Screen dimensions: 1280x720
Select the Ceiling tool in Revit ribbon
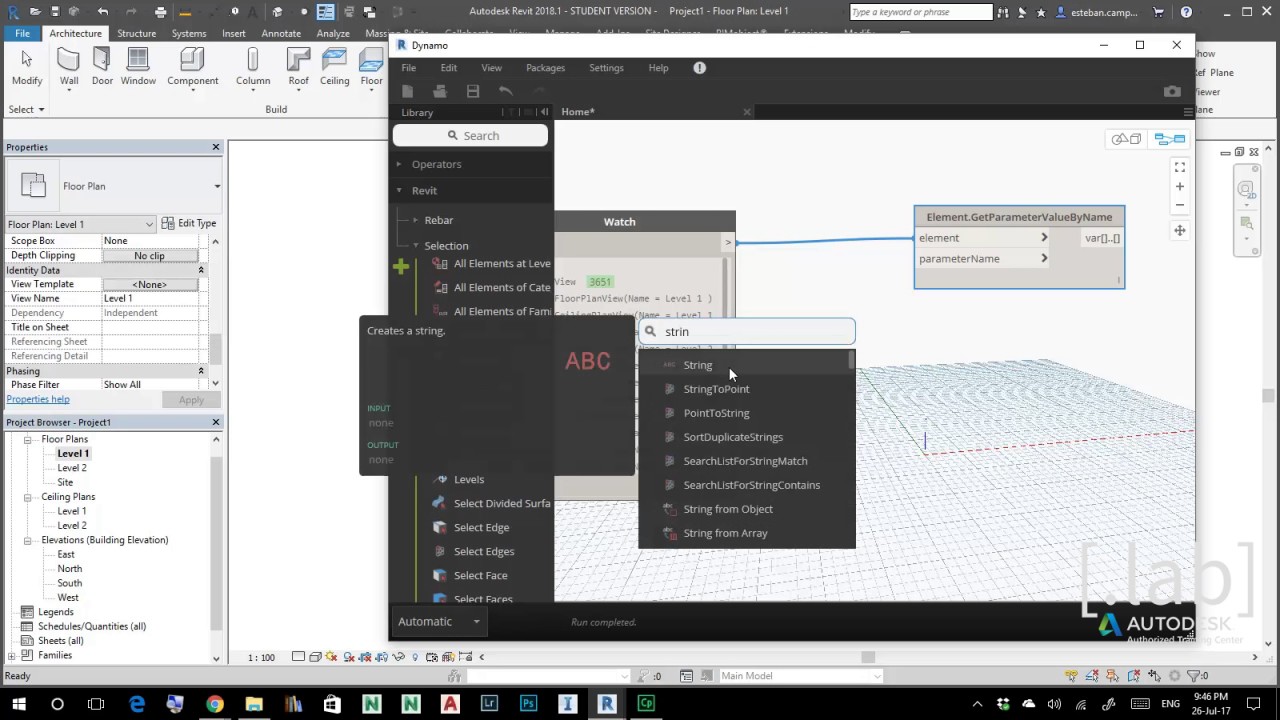334,67
